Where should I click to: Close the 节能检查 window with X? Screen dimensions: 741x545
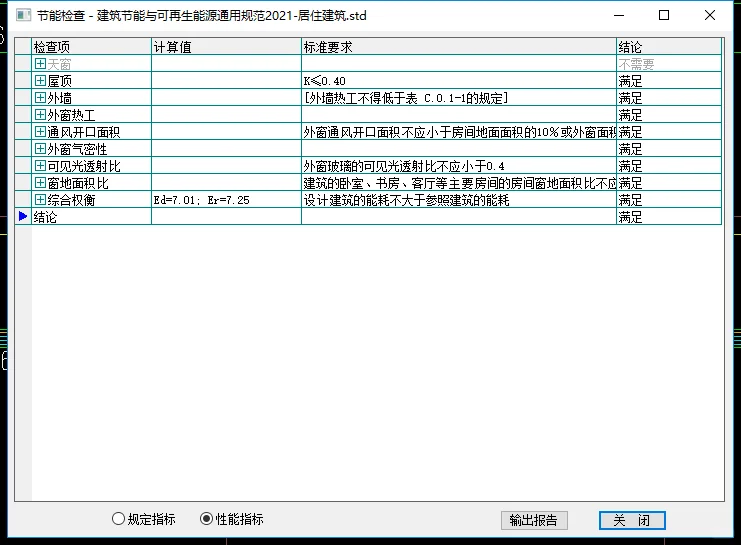tap(710, 15)
